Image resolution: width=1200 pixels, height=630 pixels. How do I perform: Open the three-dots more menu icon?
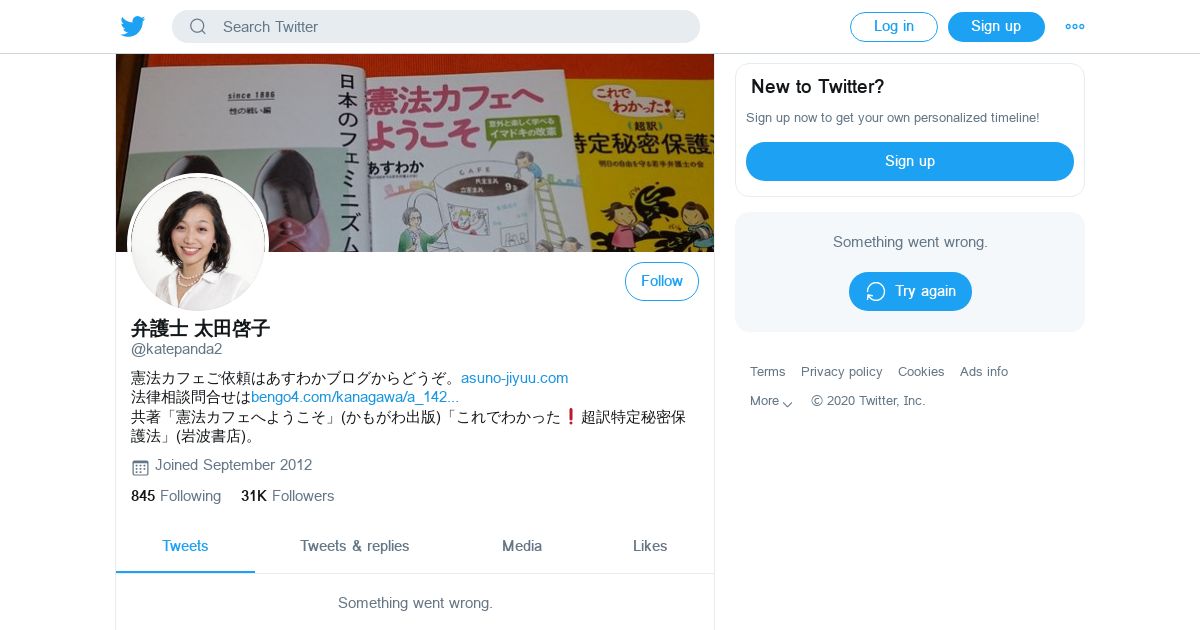[1075, 27]
